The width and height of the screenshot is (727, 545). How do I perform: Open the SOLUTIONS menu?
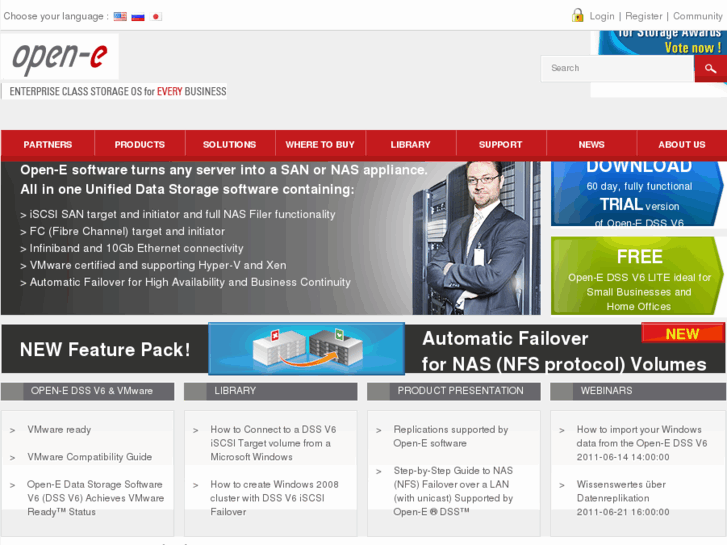click(230, 145)
